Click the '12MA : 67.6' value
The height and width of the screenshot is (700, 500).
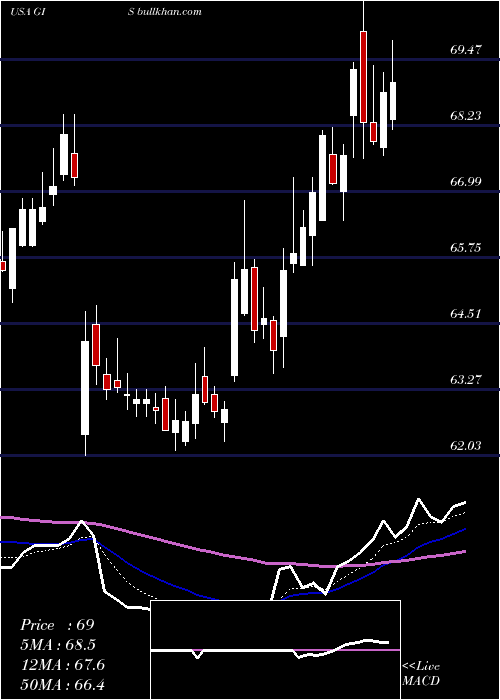pos(62,665)
